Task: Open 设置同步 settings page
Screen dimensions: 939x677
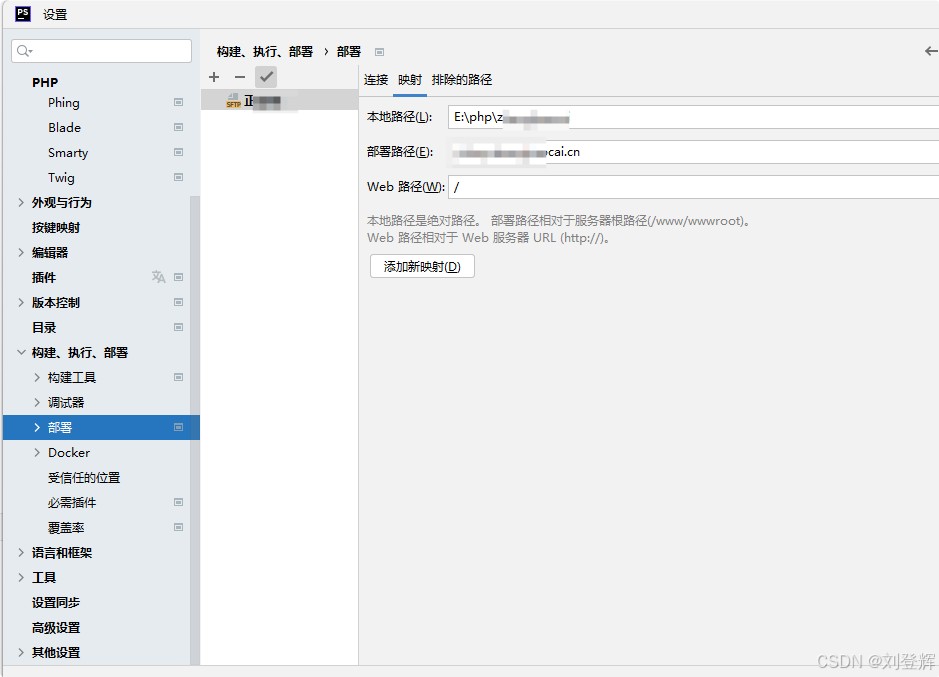Action: (56, 602)
